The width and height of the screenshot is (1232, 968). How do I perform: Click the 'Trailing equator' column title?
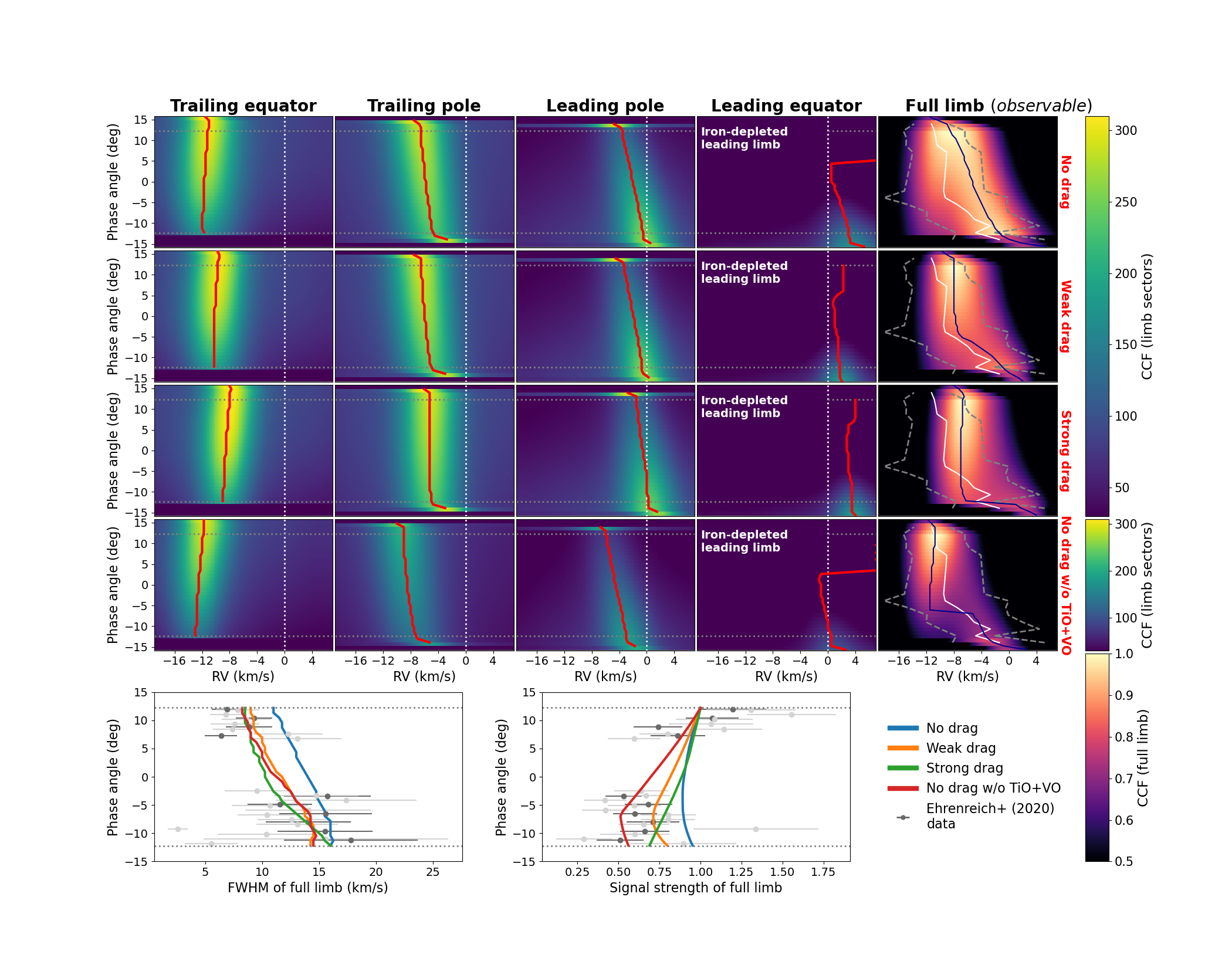243,106
